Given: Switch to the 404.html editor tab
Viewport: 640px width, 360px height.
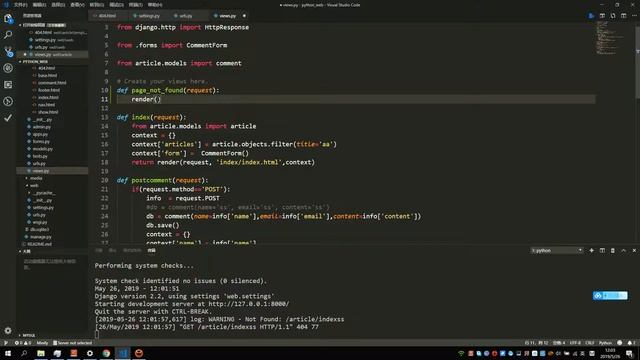Looking at the screenshot, I should pos(107,16).
